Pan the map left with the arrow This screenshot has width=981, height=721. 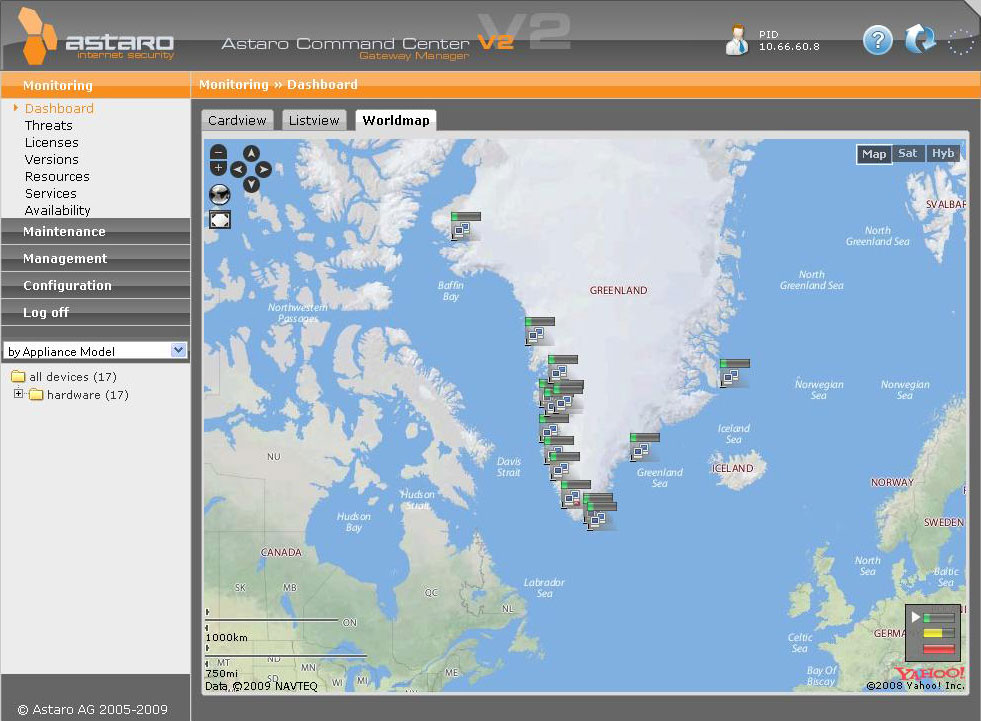[x=238, y=169]
